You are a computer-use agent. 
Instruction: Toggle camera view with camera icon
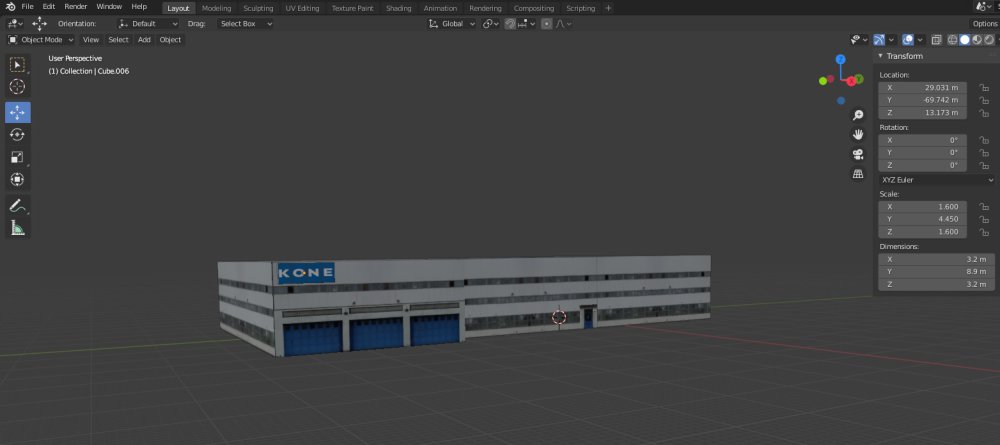point(858,154)
